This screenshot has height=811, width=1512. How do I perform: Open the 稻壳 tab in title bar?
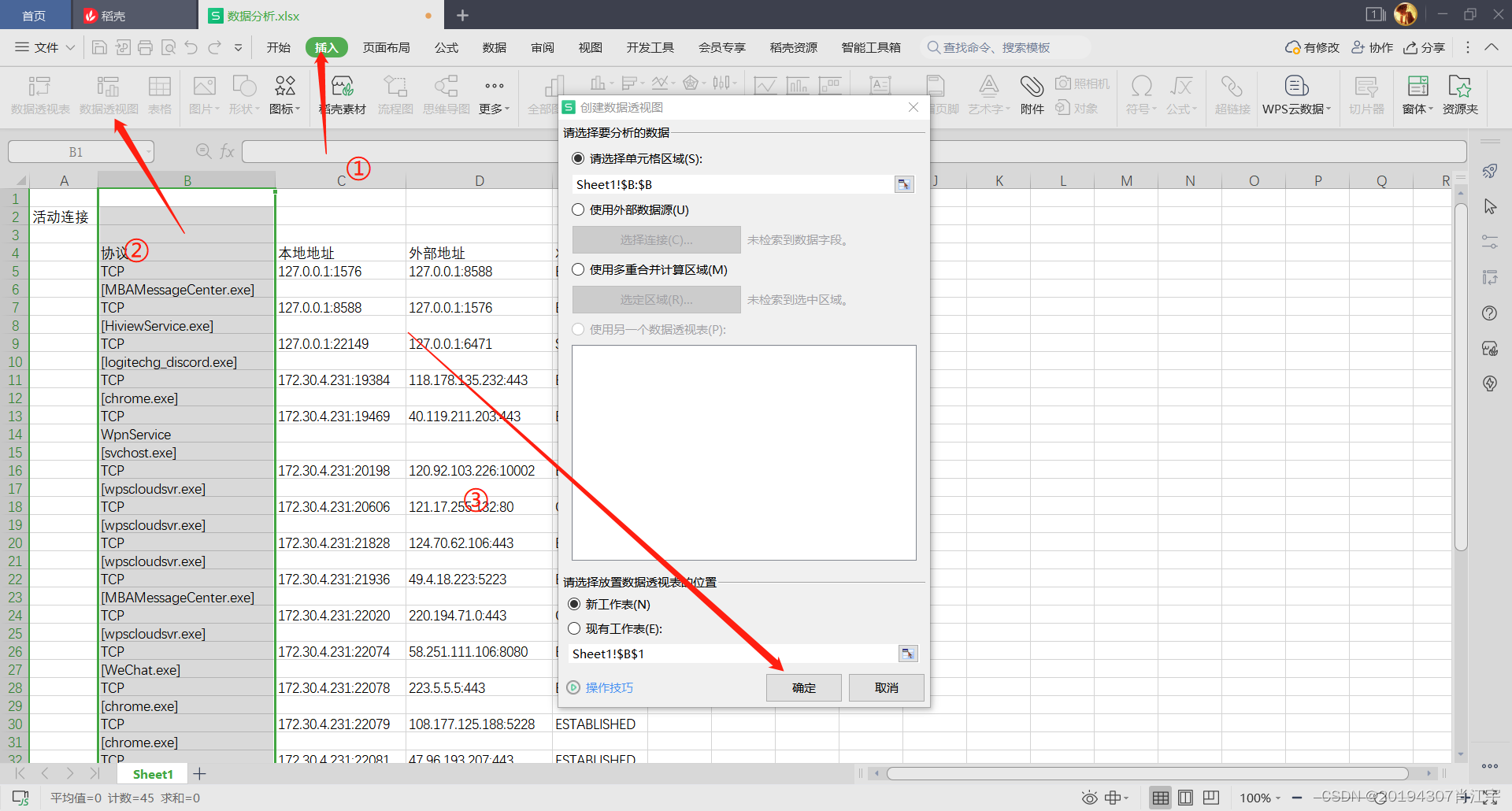pyautogui.click(x=134, y=15)
